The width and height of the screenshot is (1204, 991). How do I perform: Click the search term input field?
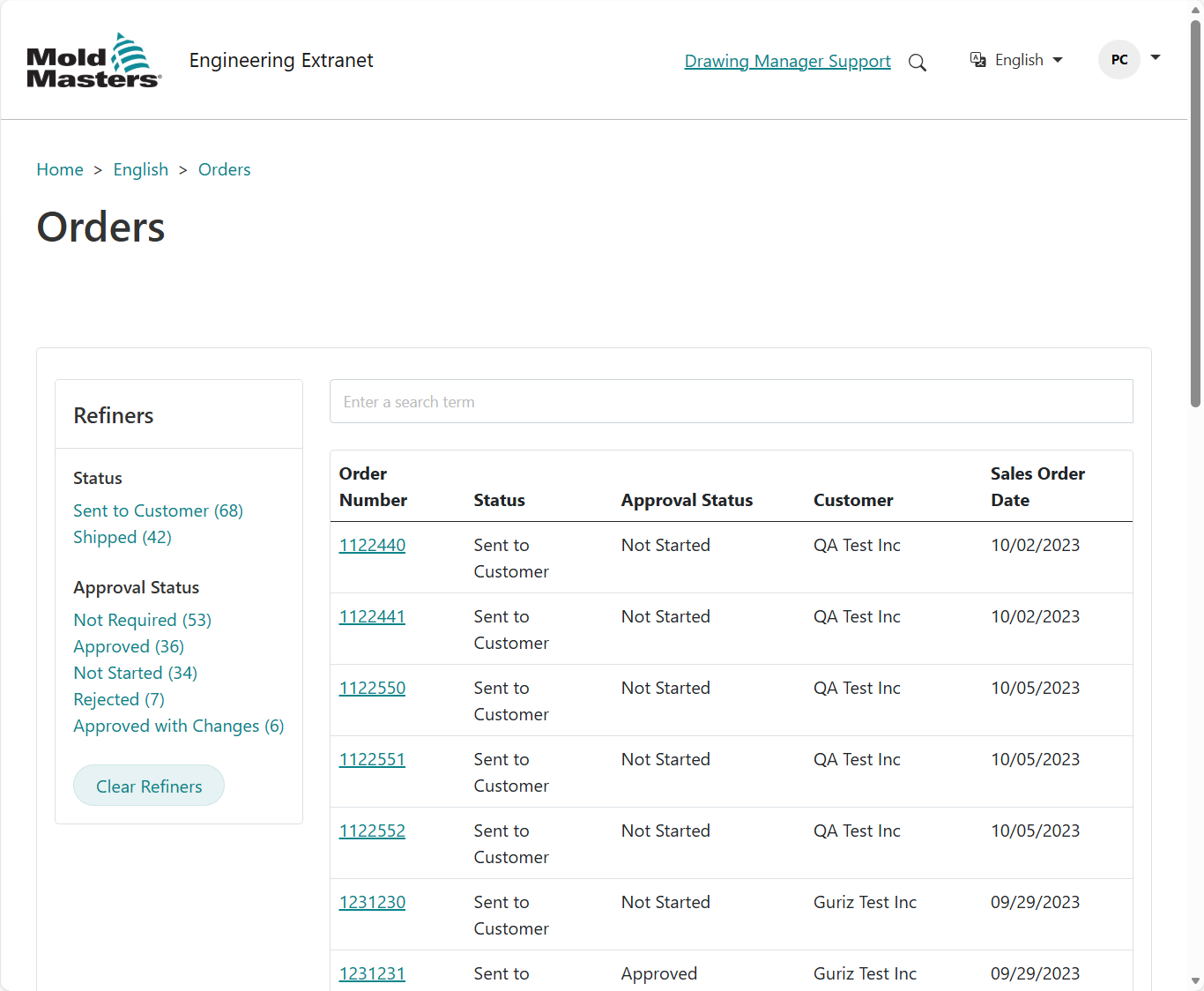pos(731,401)
